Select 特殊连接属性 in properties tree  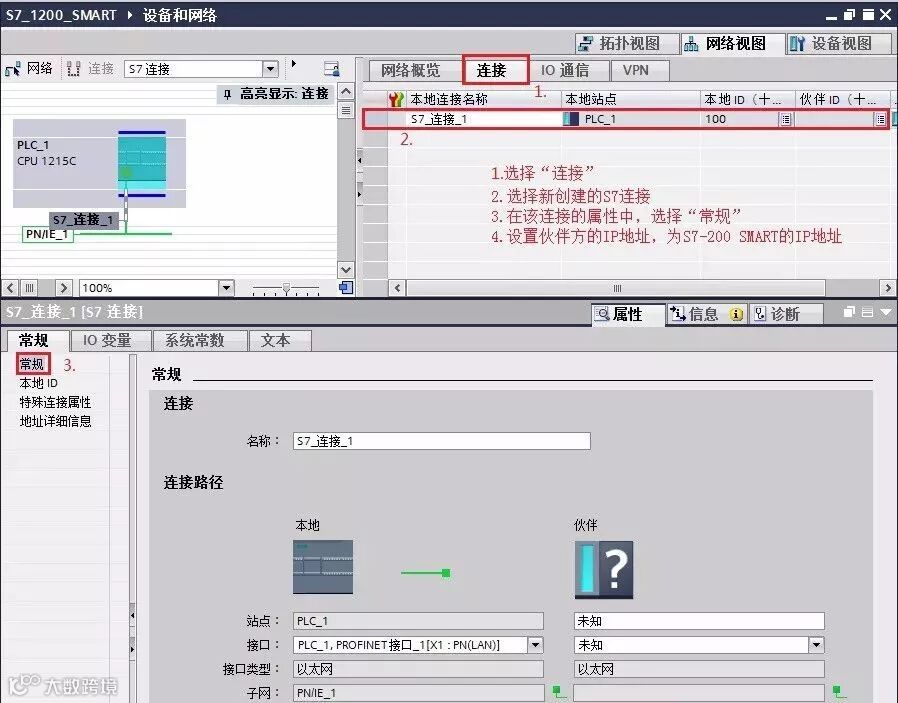[x=56, y=402]
